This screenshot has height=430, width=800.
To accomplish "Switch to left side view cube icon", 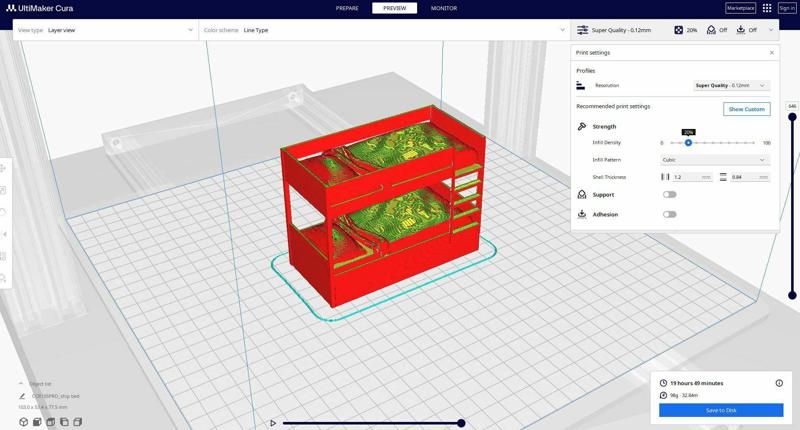I will (64, 422).
